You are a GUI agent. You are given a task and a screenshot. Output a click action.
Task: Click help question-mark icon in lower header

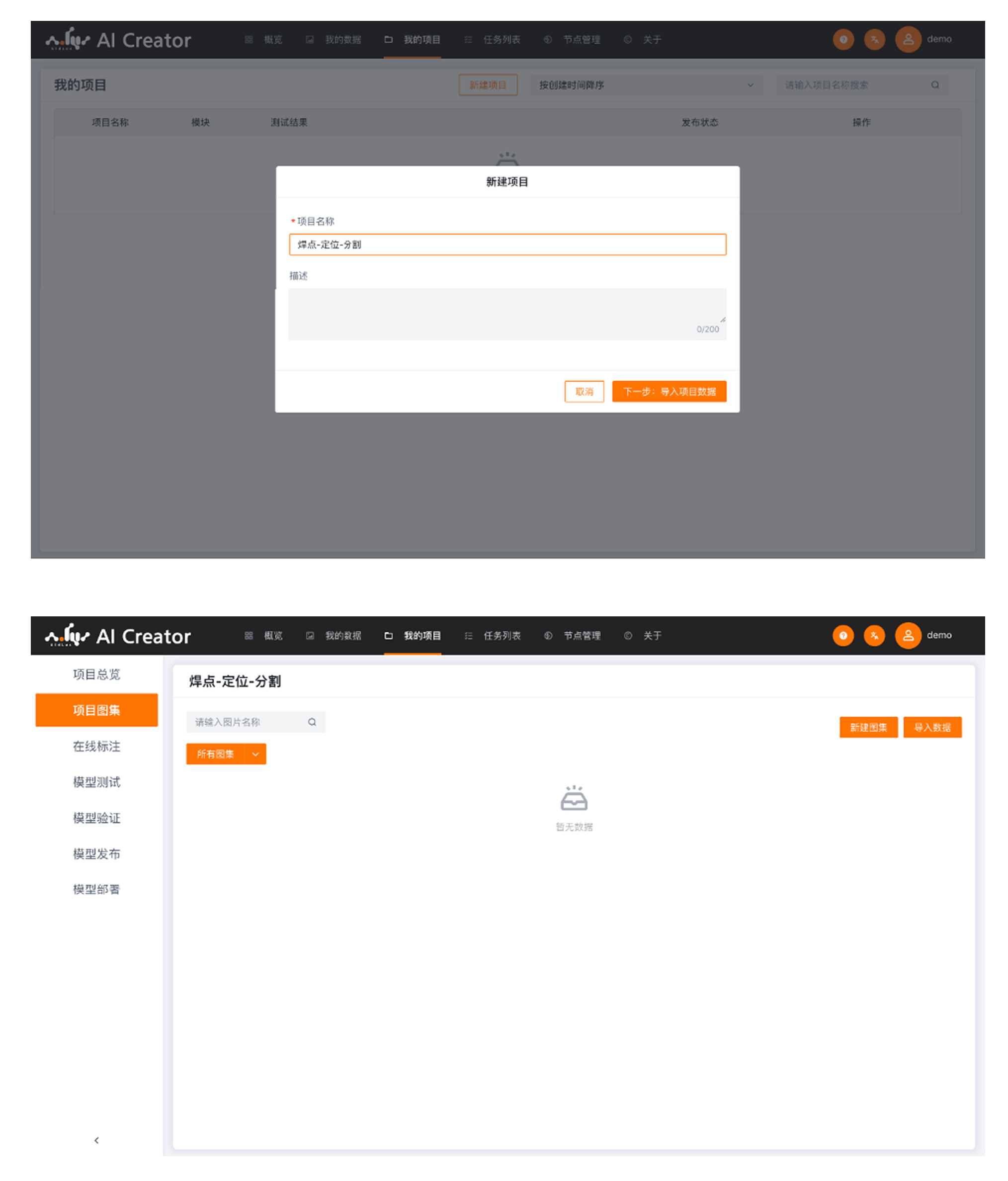pyautogui.click(x=843, y=636)
